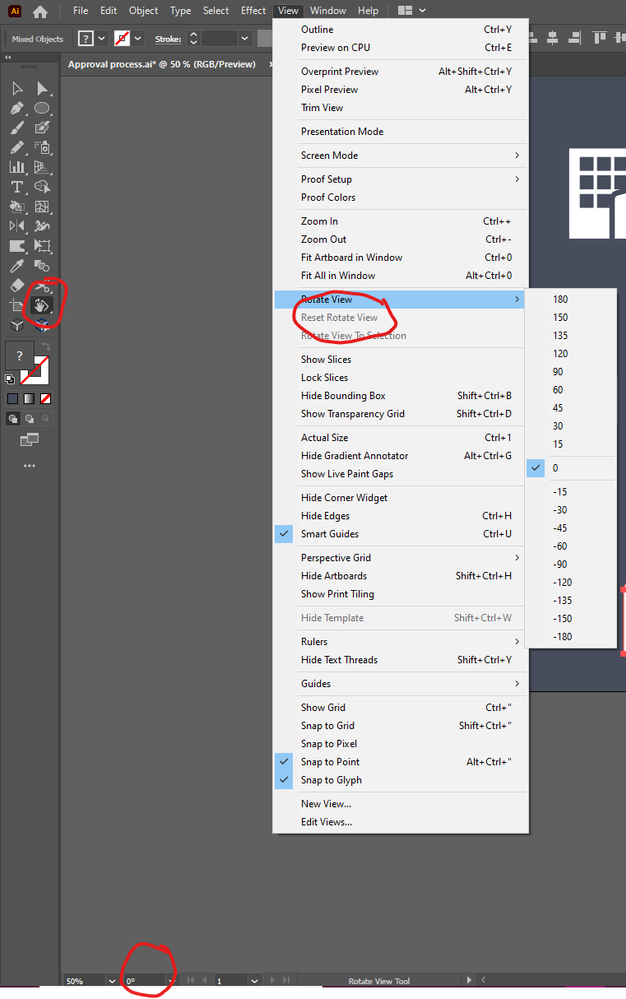
Task: Pick the Ellipse tool
Action: 42,108
